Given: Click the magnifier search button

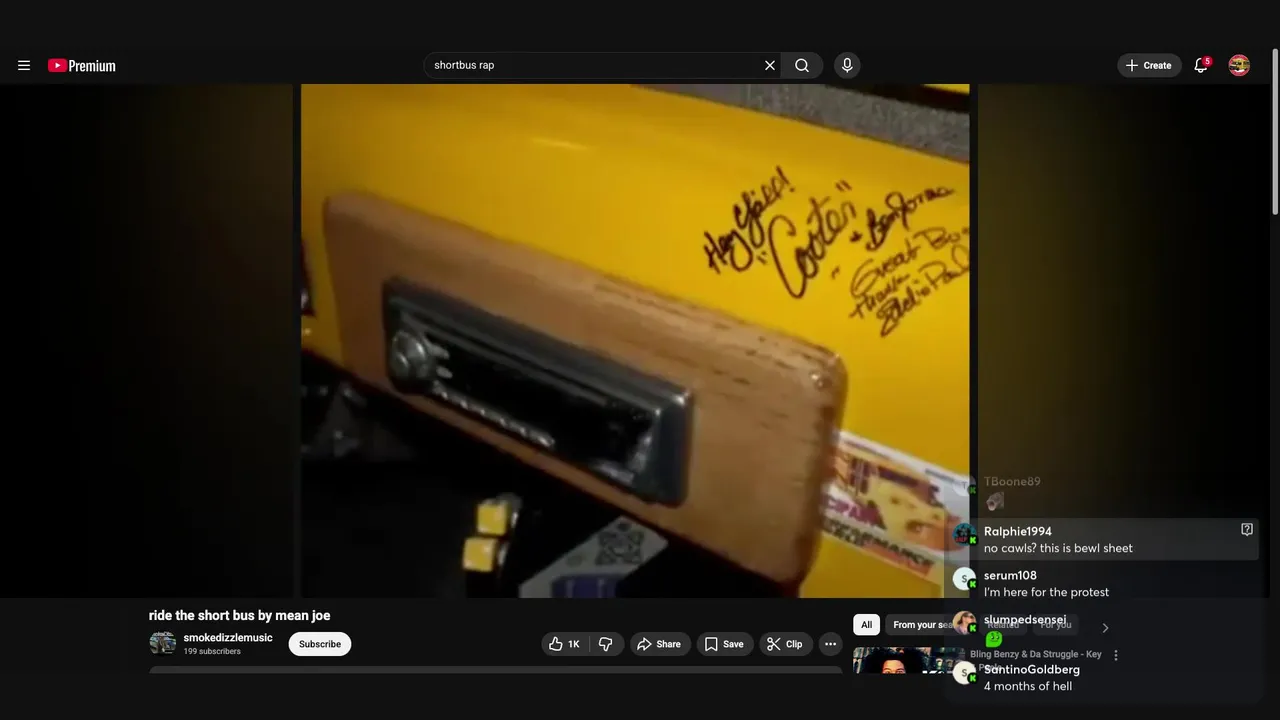Looking at the screenshot, I should [802, 65].
